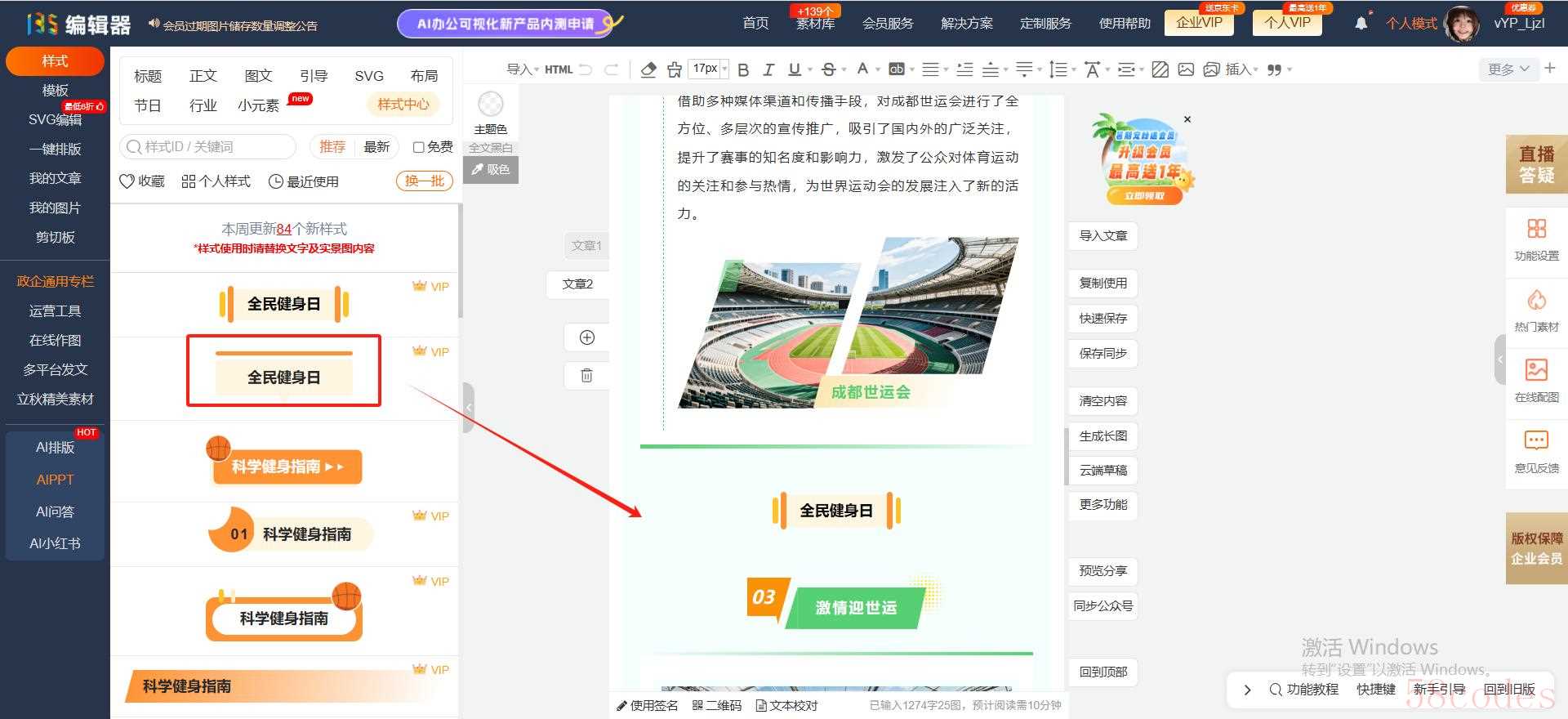Expand the bottom help bar chevron

[1247, 690]
